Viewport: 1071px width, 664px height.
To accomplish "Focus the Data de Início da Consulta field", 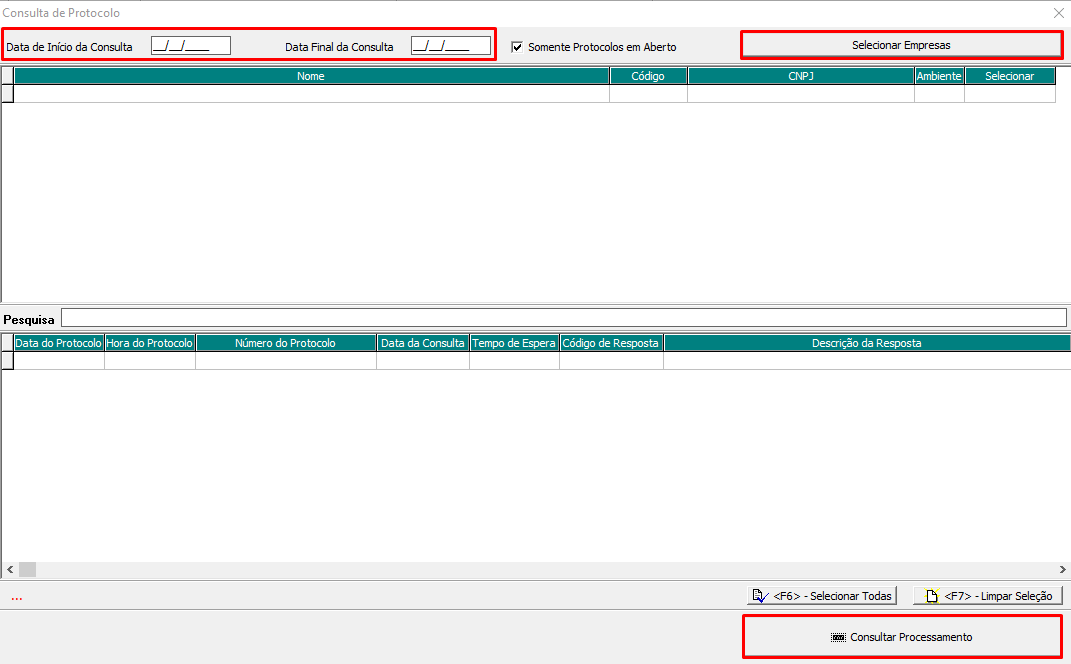I will click(191, 46).
